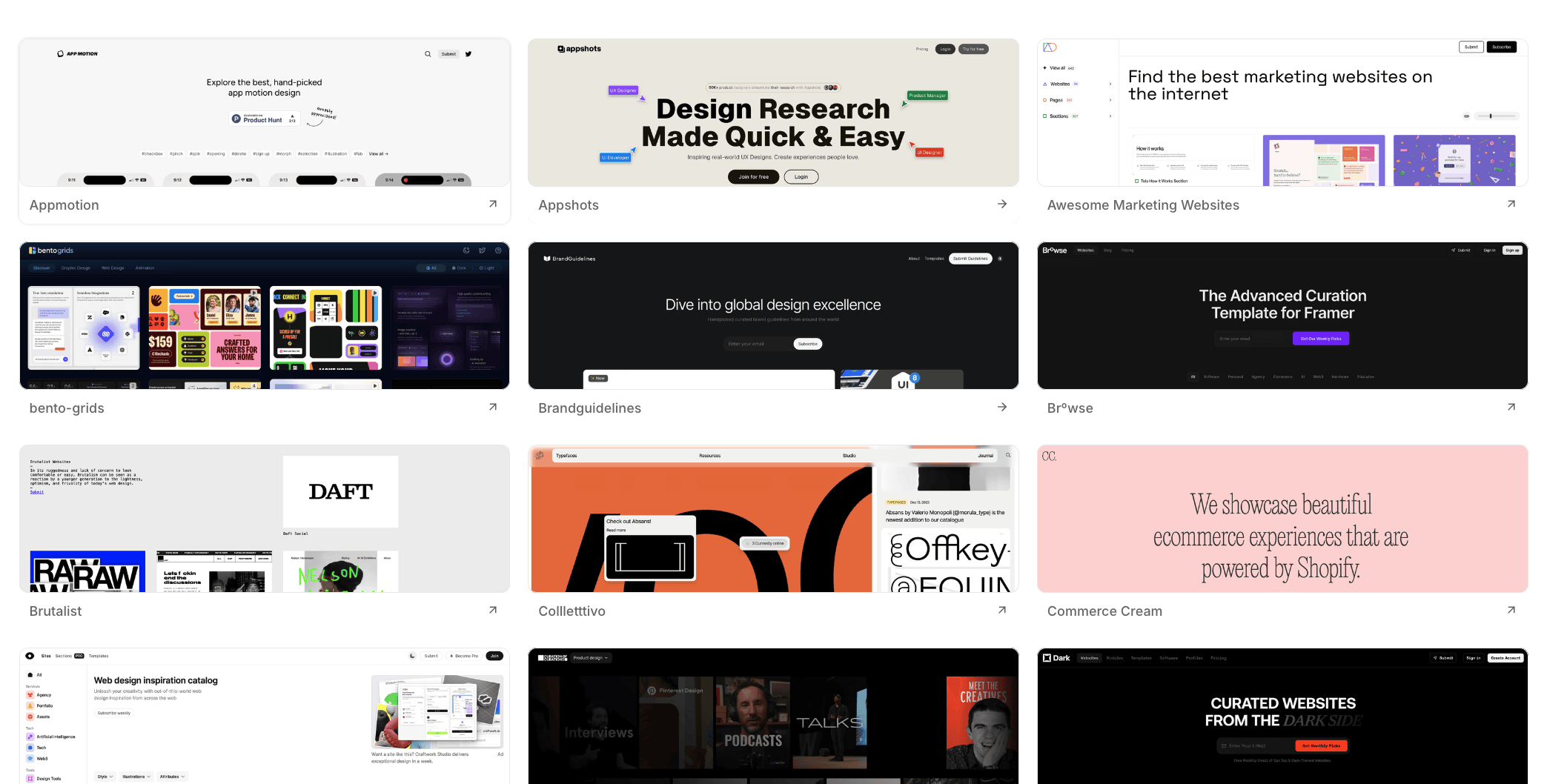Click the Br°wse logo in the preview header
1547x784 pixels.
pos(1055,250)
